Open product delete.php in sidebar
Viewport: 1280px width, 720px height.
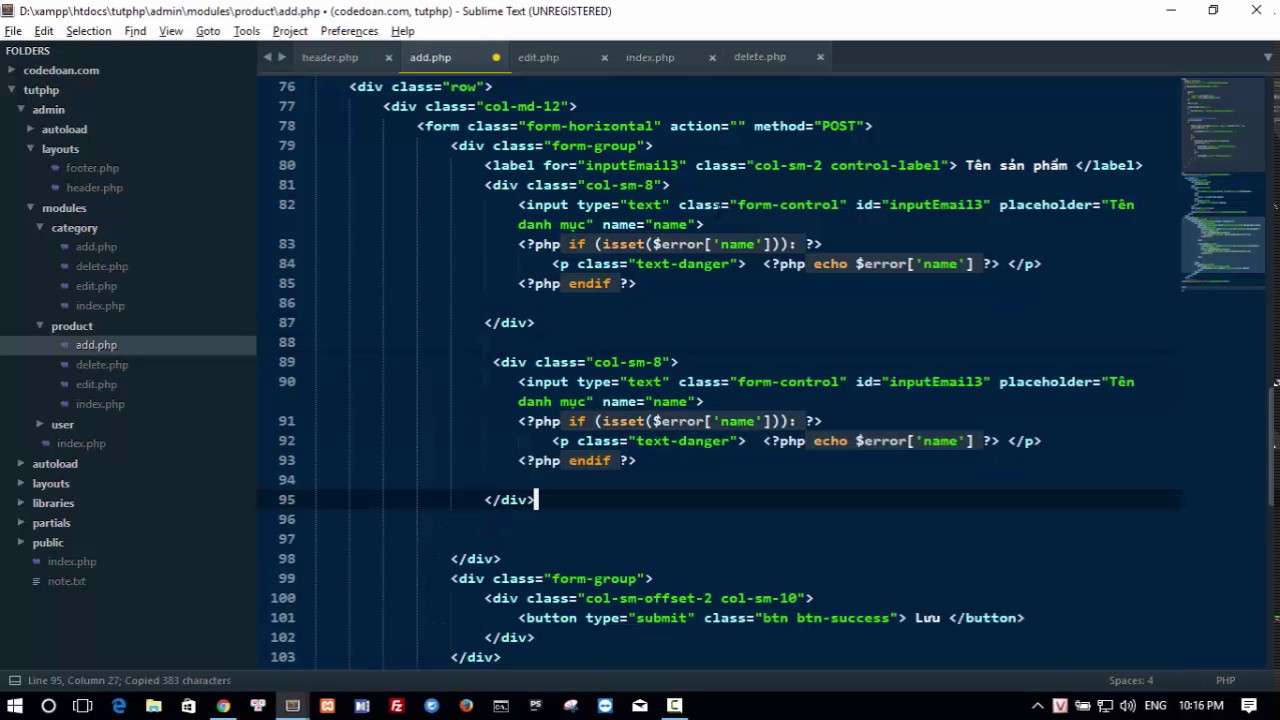coord(101,365)
